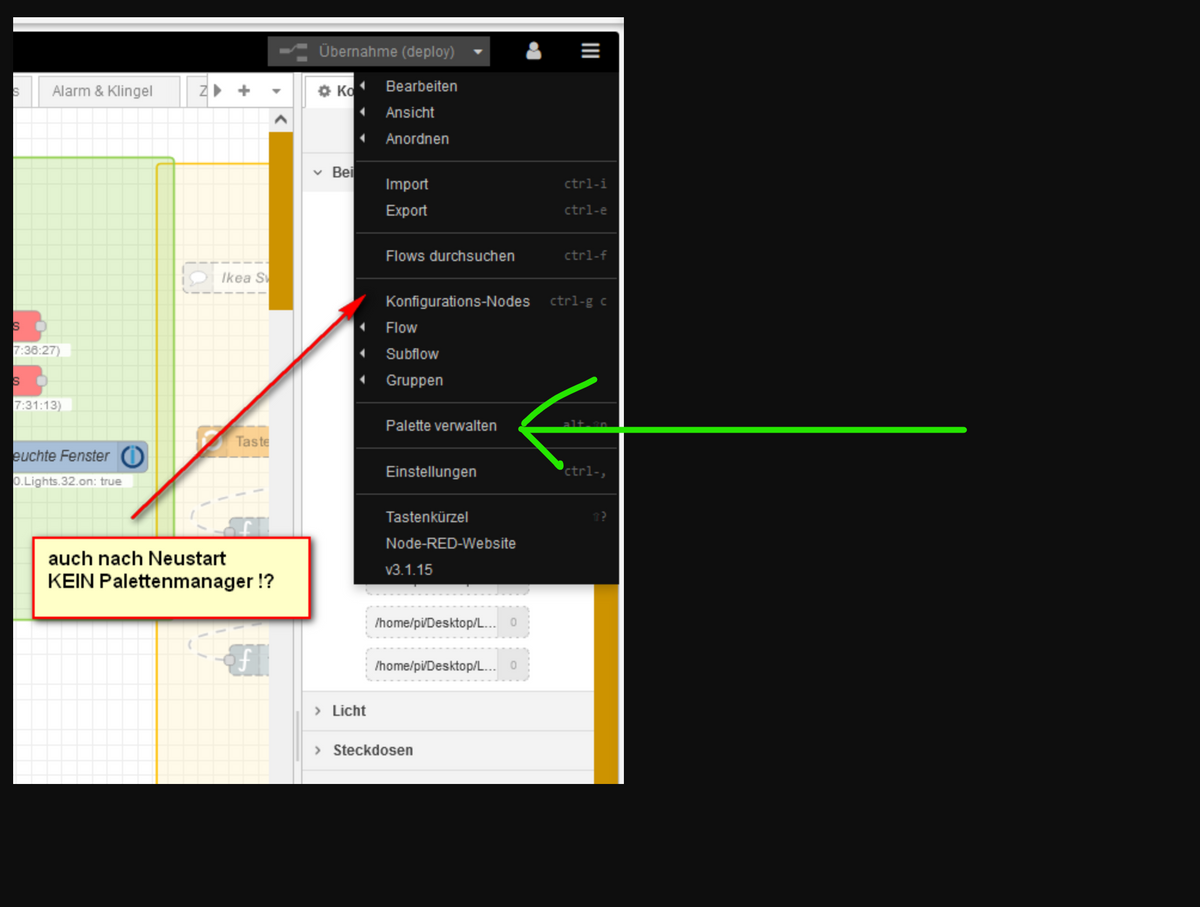Screen dimensions: 1200x907
Task: Add a new flow with the plus icon
Action: pyautogui.click(x=244, y=91)
